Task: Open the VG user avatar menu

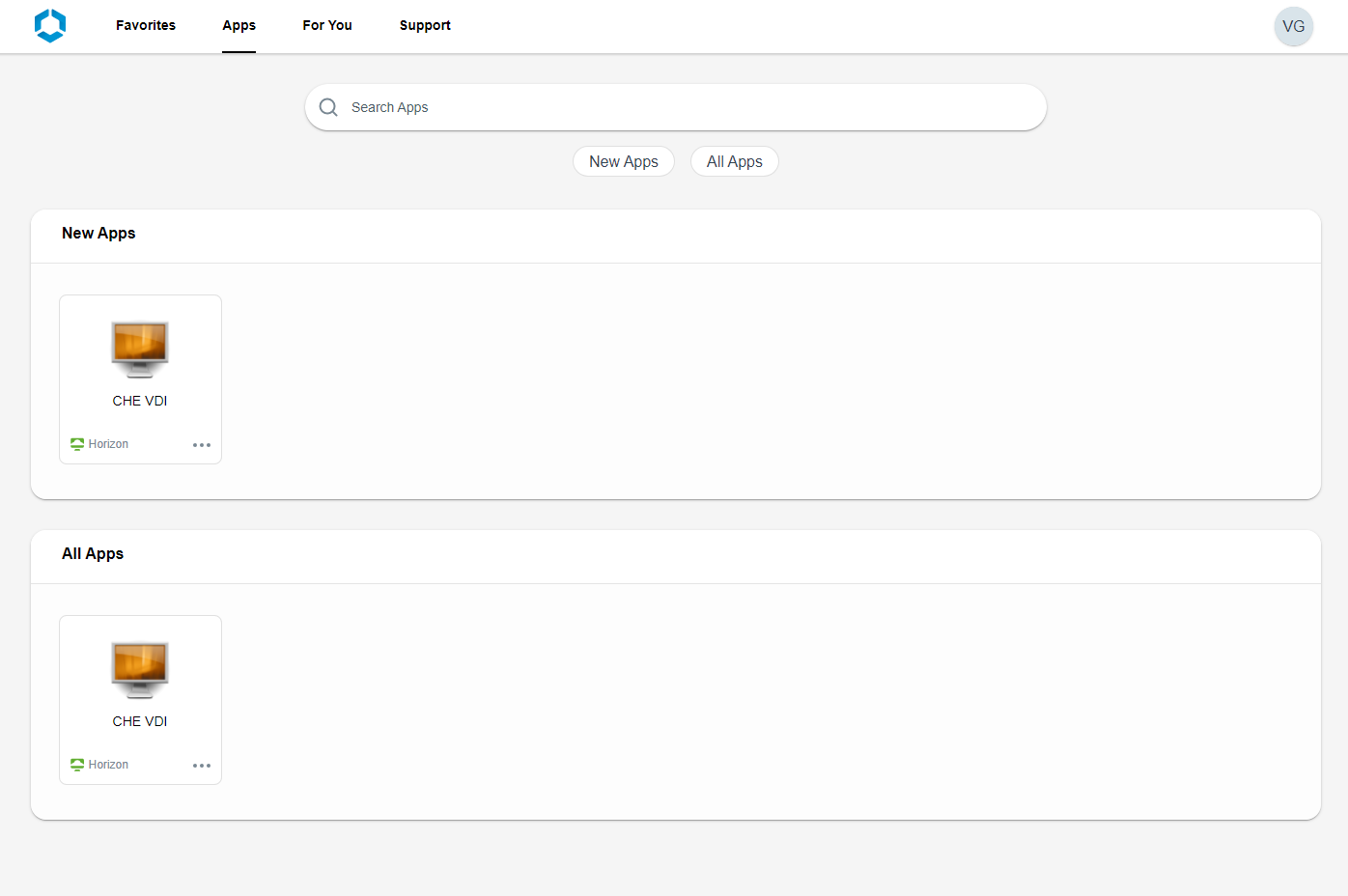Action: pos(1294,26)
